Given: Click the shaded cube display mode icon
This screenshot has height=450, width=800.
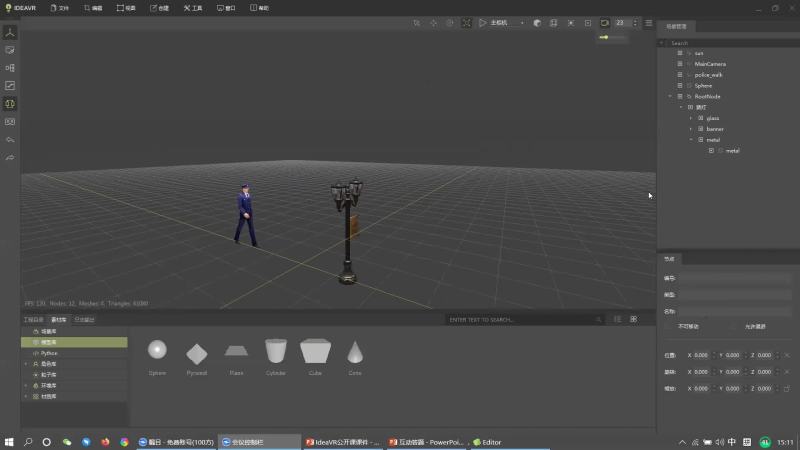Looking at the screenshot, I should [x=537, y=23].
